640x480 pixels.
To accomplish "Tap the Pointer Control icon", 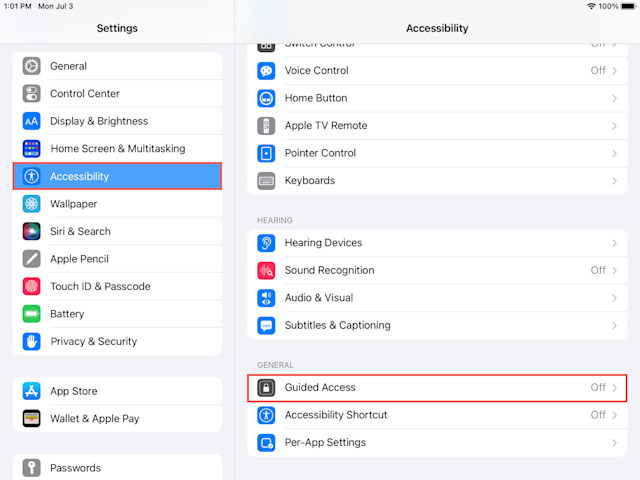I will point(266,153).
